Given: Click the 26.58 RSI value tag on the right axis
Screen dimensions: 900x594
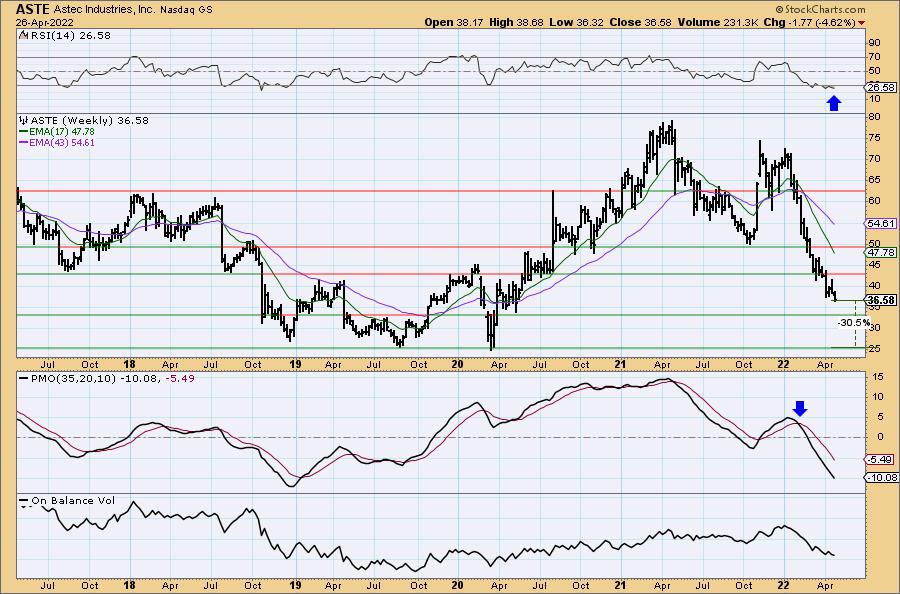Looking at the screenshot, I should [x=880, y=87].
